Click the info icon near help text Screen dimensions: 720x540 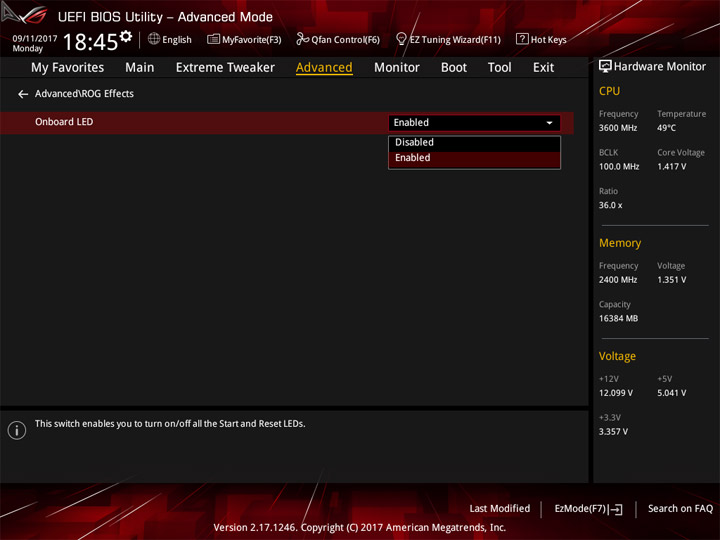click(17, 430)
